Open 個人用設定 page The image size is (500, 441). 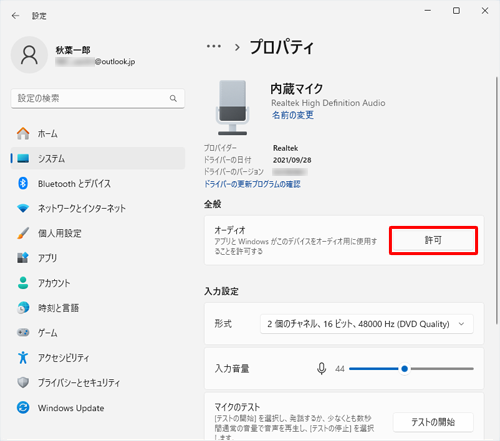(x=98, y=233)
